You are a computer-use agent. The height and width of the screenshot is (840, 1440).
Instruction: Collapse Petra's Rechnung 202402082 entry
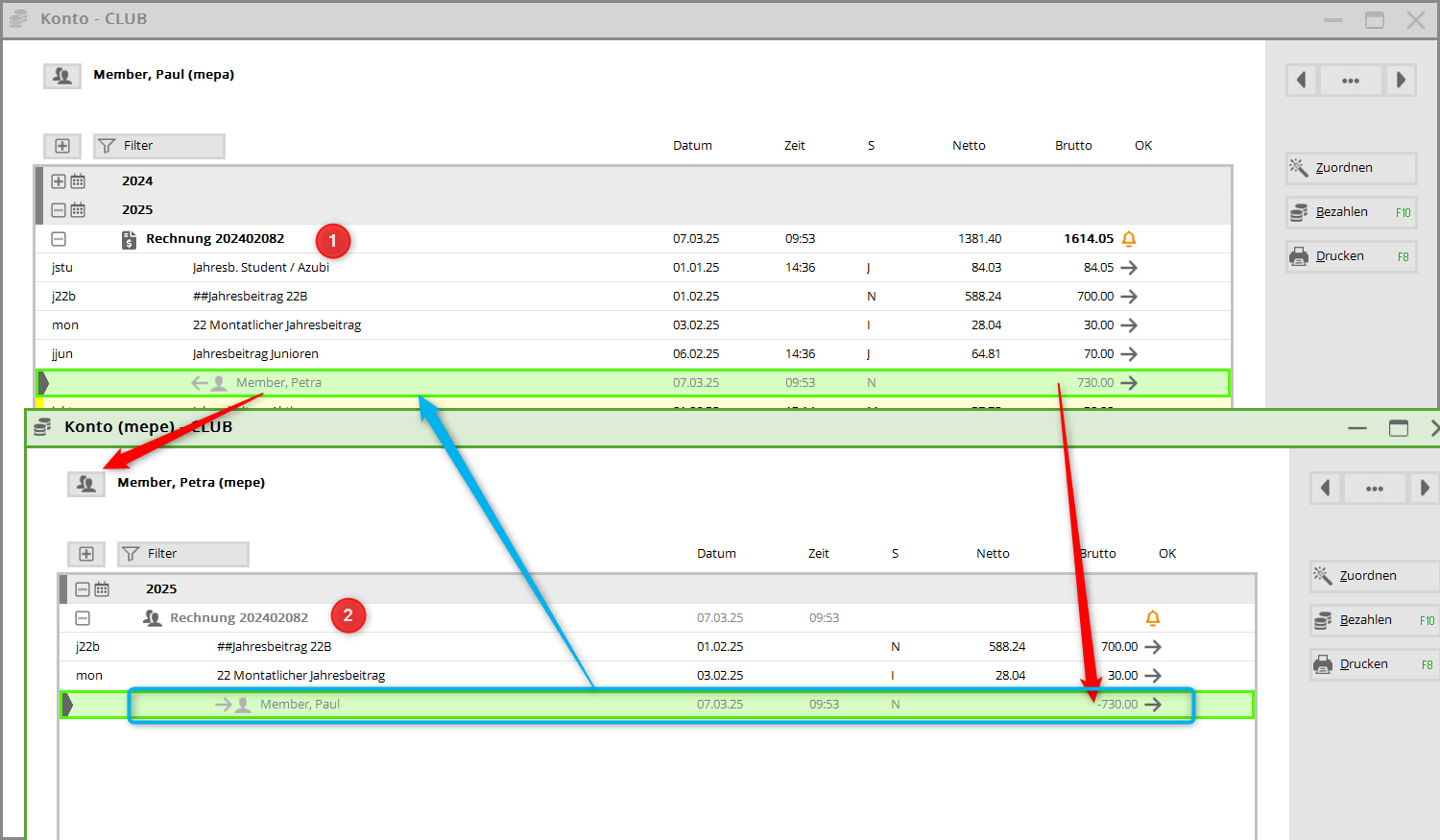pyautogui.click(x=83, y=618)
